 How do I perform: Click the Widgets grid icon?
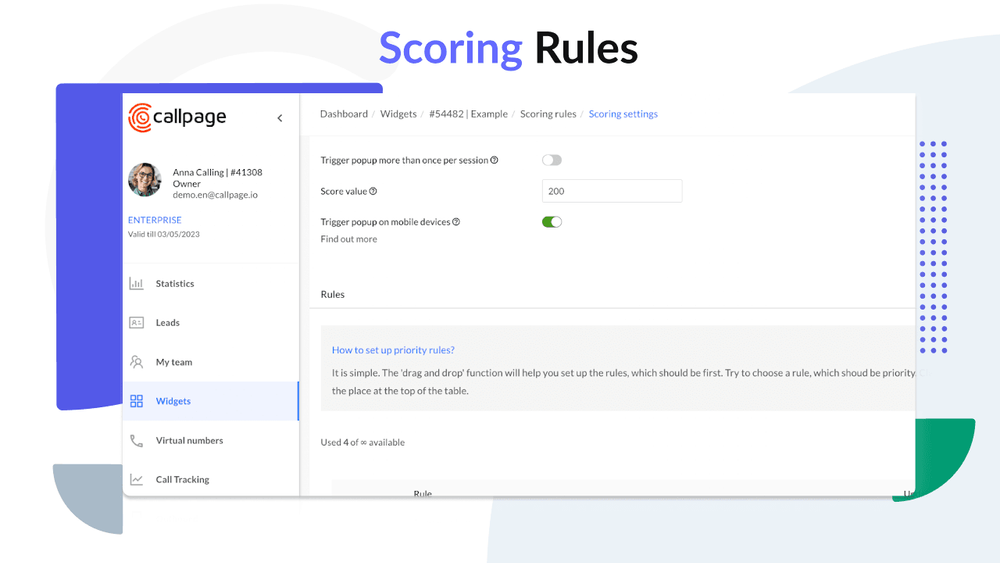pos(136,401)
